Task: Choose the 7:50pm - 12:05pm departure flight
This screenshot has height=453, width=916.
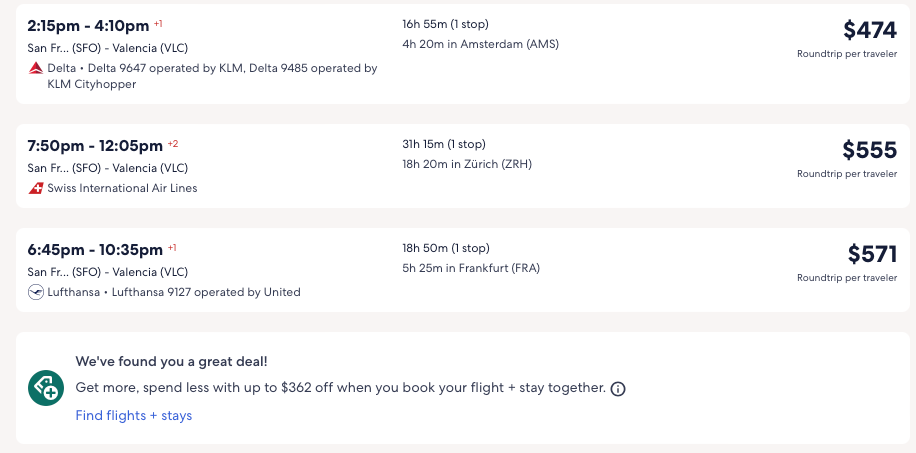Action: pos(95,145)
